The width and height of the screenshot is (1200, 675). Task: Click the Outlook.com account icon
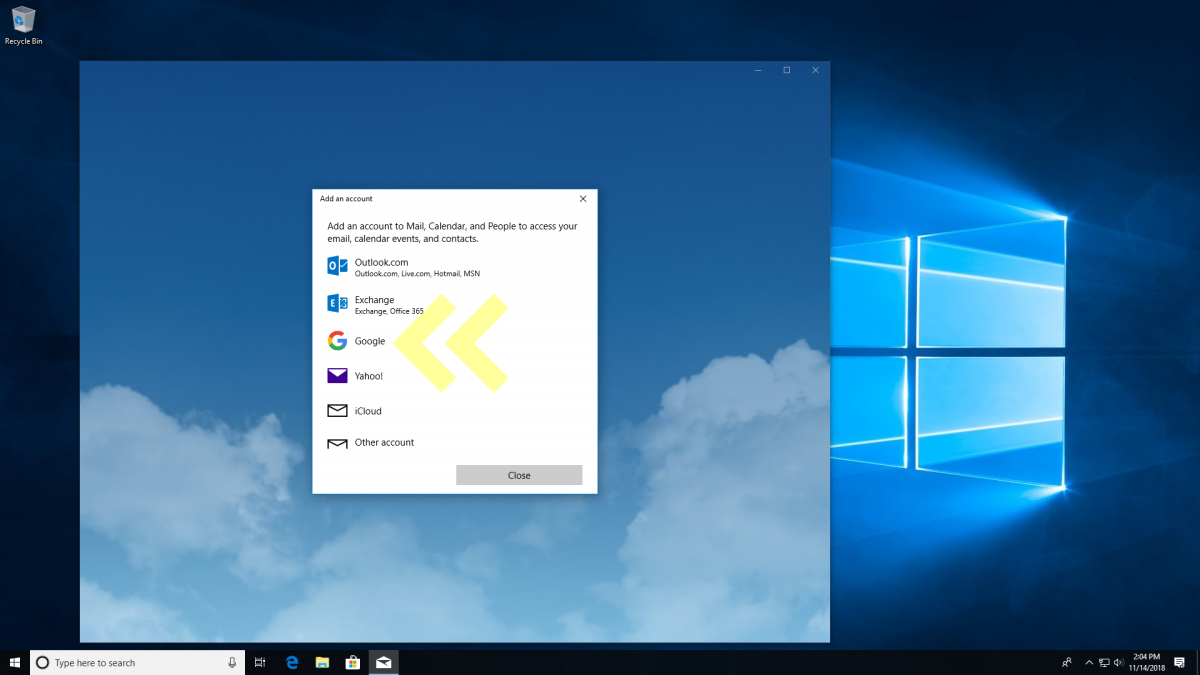[x=337, y=266]
